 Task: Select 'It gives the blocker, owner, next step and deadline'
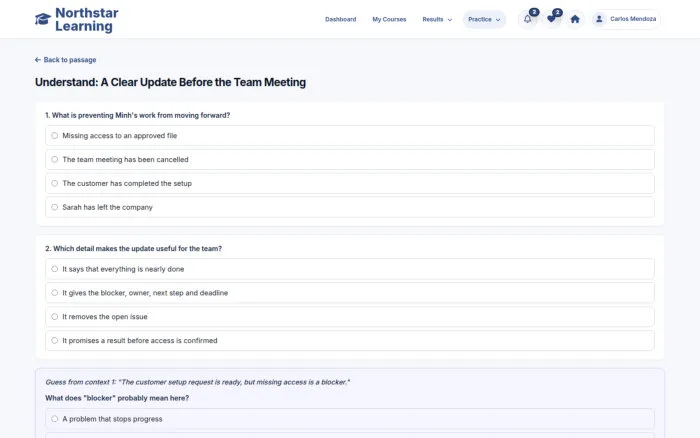pyautogui.click(x=350, y=293)
